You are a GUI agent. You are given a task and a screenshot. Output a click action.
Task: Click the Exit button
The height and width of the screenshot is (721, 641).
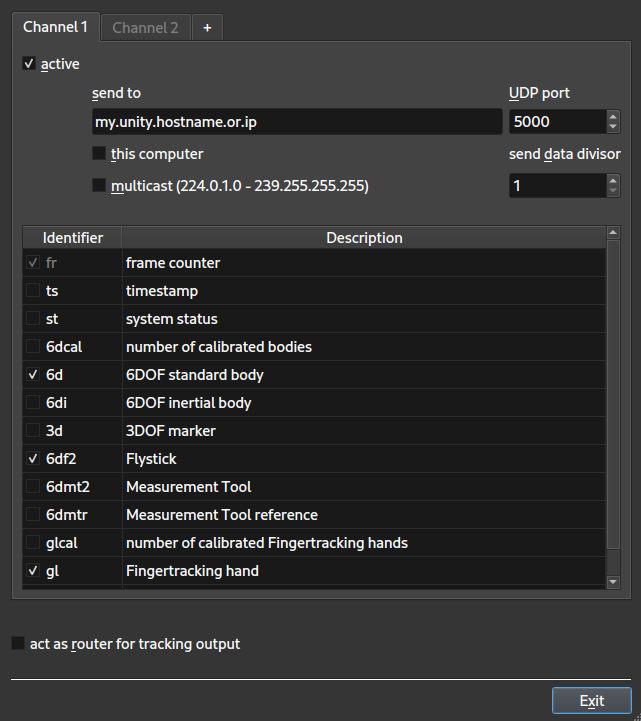click(x=592, y=701)
